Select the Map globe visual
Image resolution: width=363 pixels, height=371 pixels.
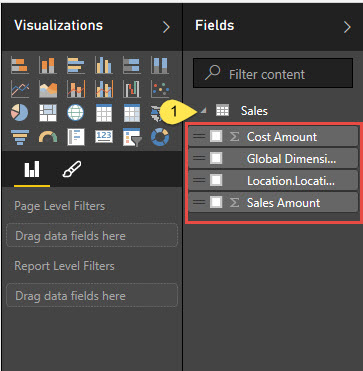pos(76,113)
